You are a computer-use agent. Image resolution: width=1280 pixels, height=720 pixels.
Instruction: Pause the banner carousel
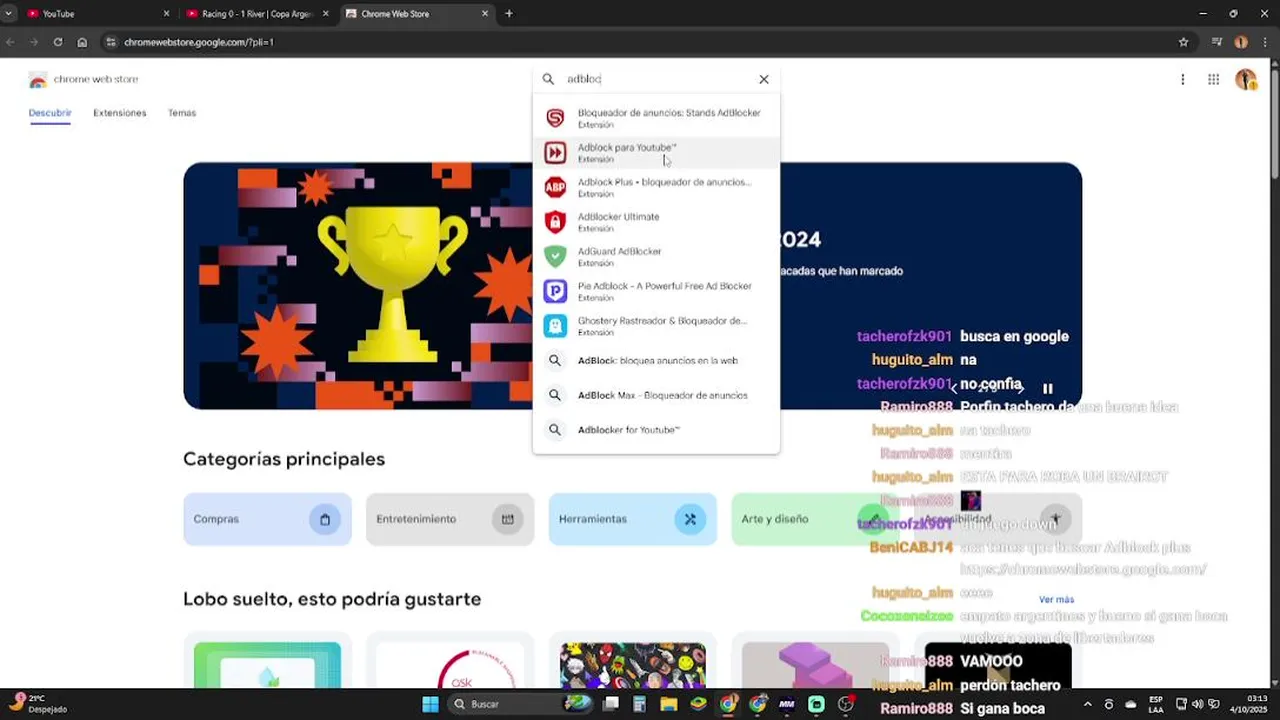(x=1048, y=389)
